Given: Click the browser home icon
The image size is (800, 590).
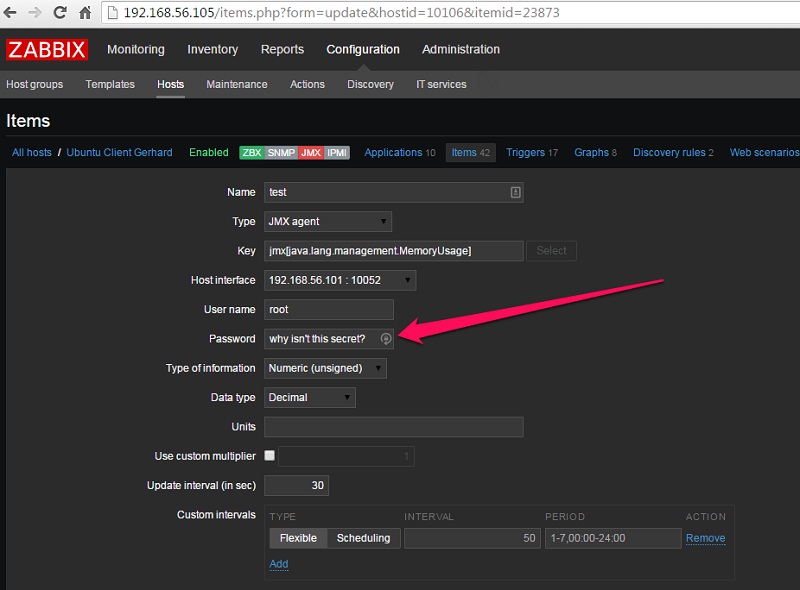Looking at the screenshot, I should pos(86,13).
